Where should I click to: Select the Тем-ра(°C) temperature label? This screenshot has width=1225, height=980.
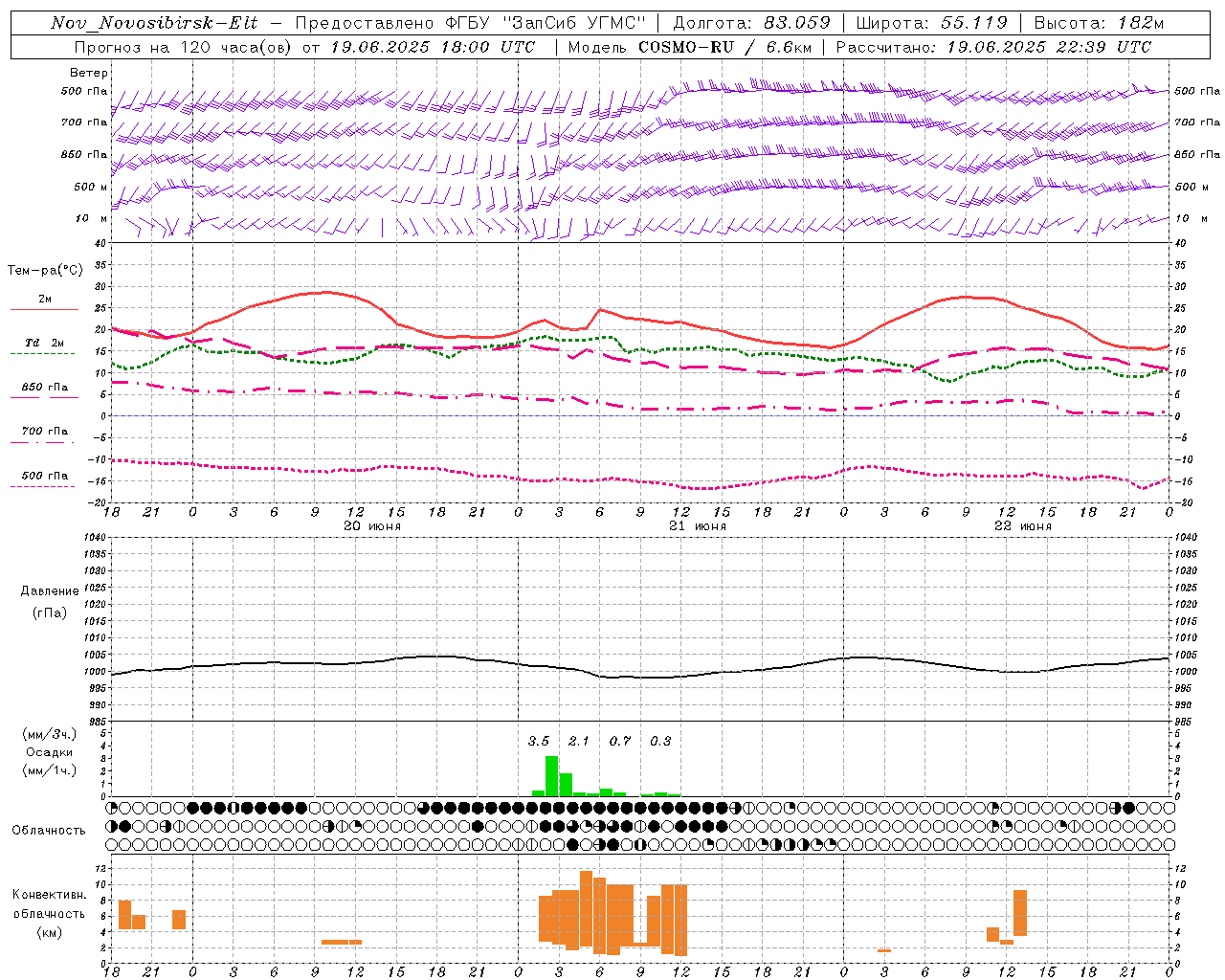pyautogui.click(x=45, y=271)
